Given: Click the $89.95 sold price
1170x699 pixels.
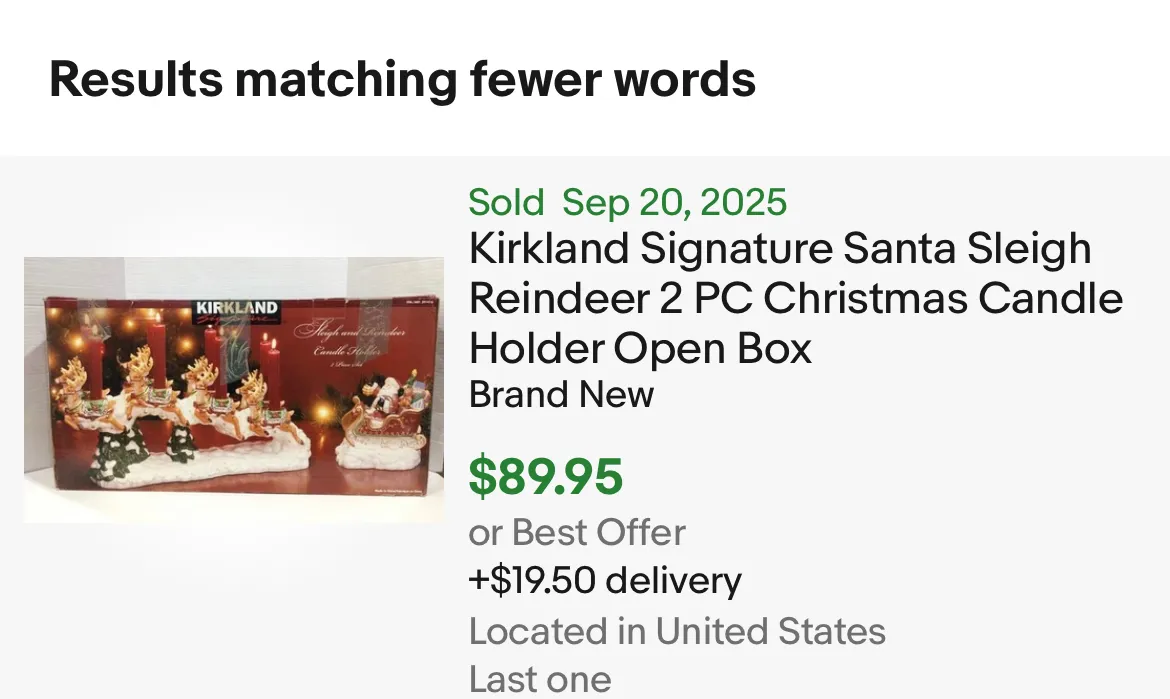Looking at the screenshot, I should pos(546,476).
